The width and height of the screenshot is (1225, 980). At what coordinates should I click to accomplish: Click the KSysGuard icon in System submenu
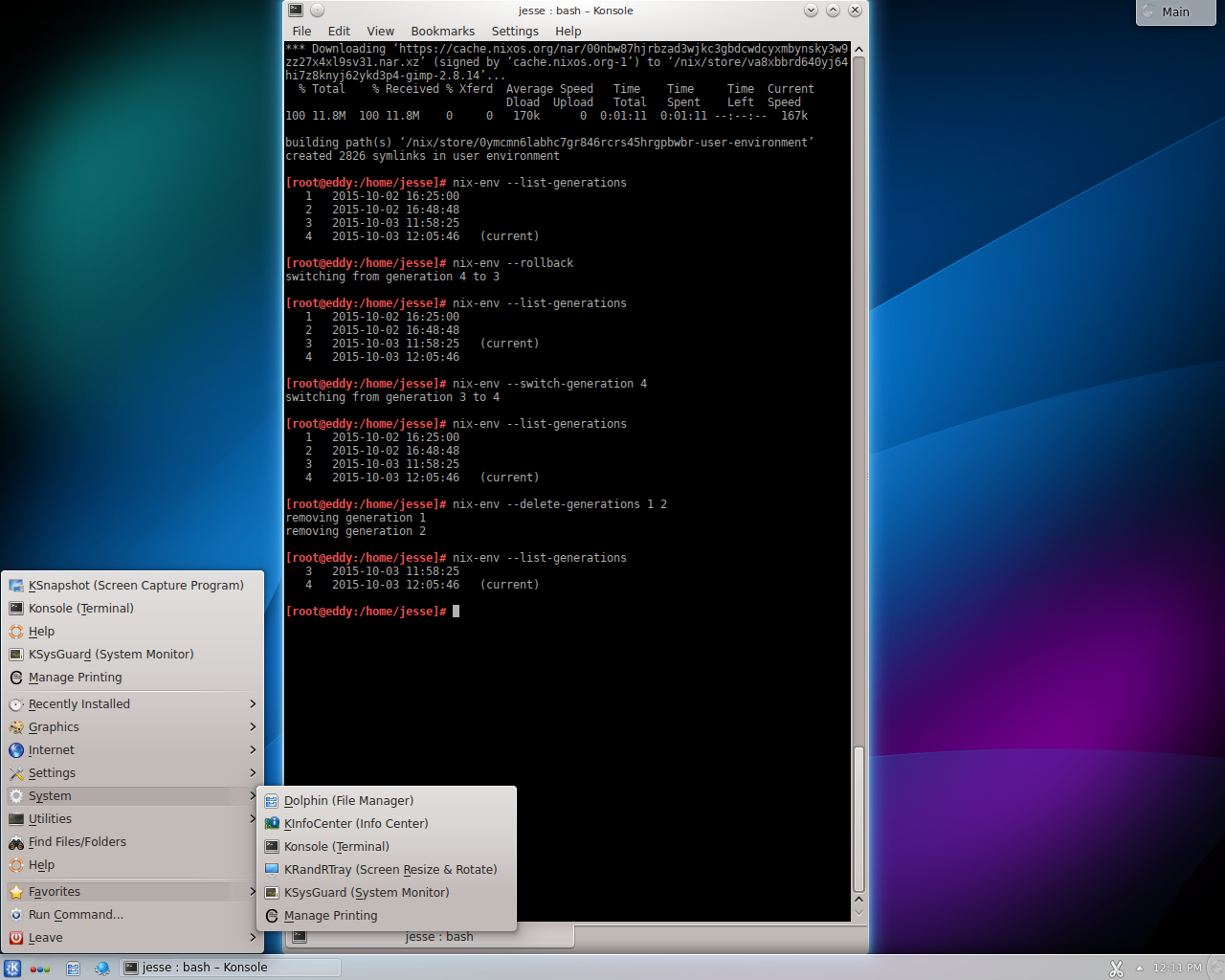[272, 893]
